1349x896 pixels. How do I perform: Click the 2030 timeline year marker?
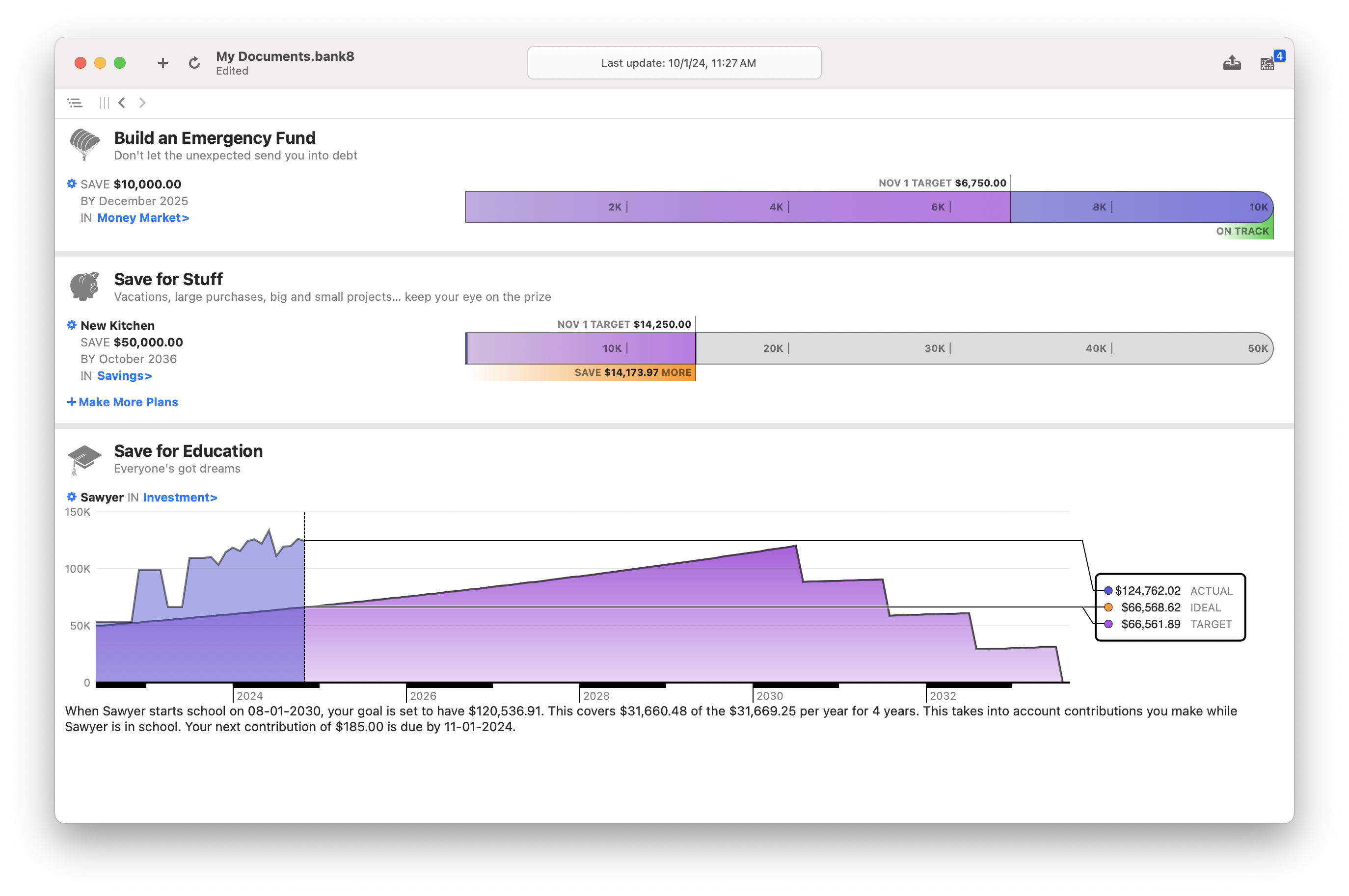click(x=769, y=695)
